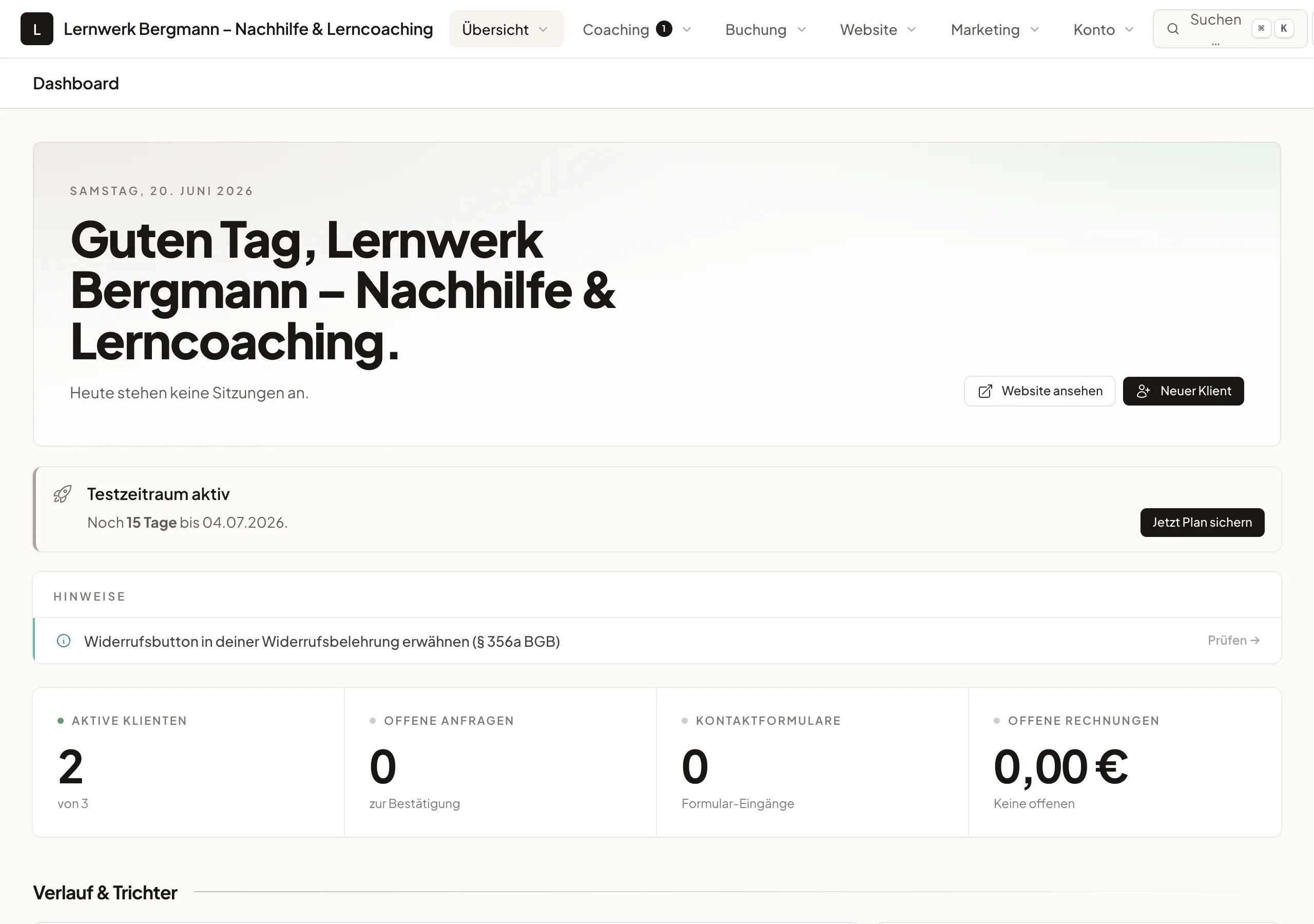1314x924 pixels.
Task: Open the Buchung navigation item
Action: click(766, 29)
